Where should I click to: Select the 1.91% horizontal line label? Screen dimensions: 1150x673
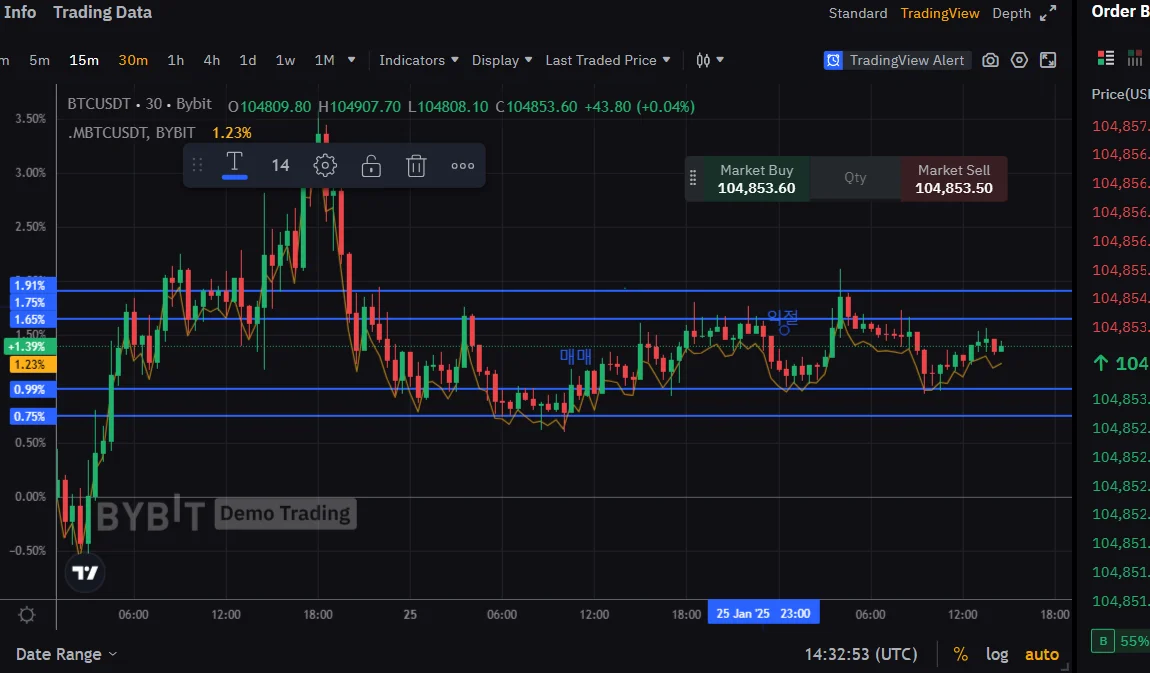(33, 285)
